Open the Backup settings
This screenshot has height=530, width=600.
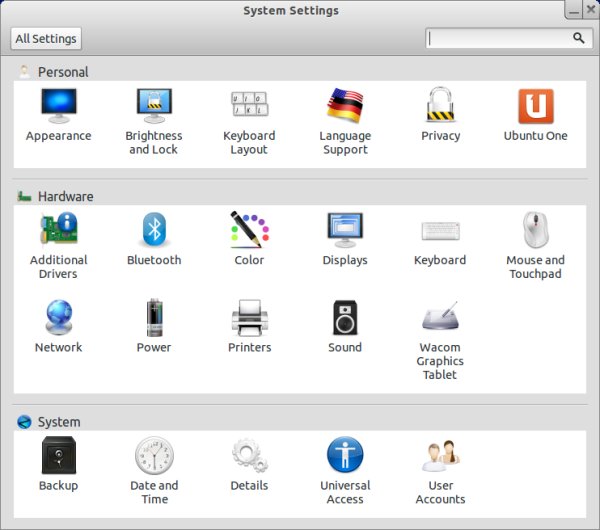tap(59, 464)
